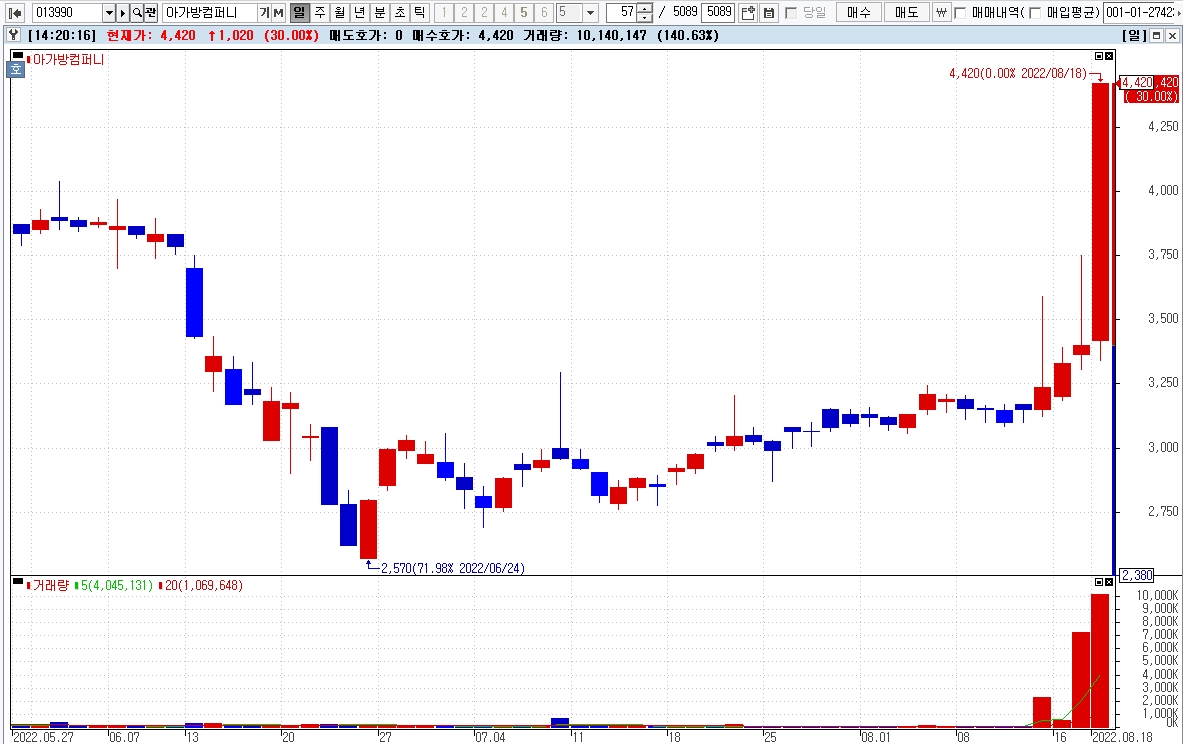
Task: Click the save chart disk icon
Action: click(x=768, y=12)
